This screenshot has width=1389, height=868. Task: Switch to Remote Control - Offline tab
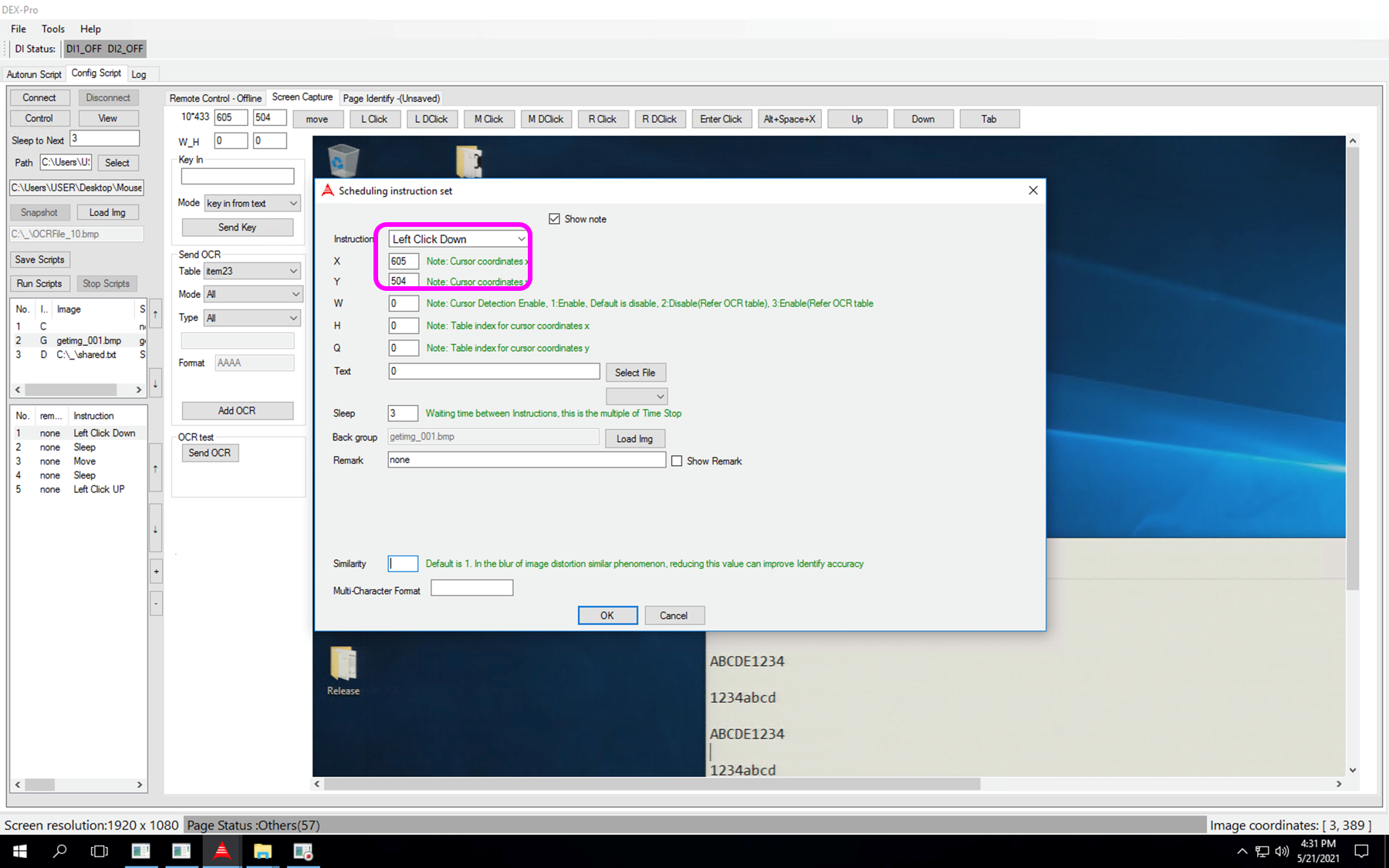(215, 98)
